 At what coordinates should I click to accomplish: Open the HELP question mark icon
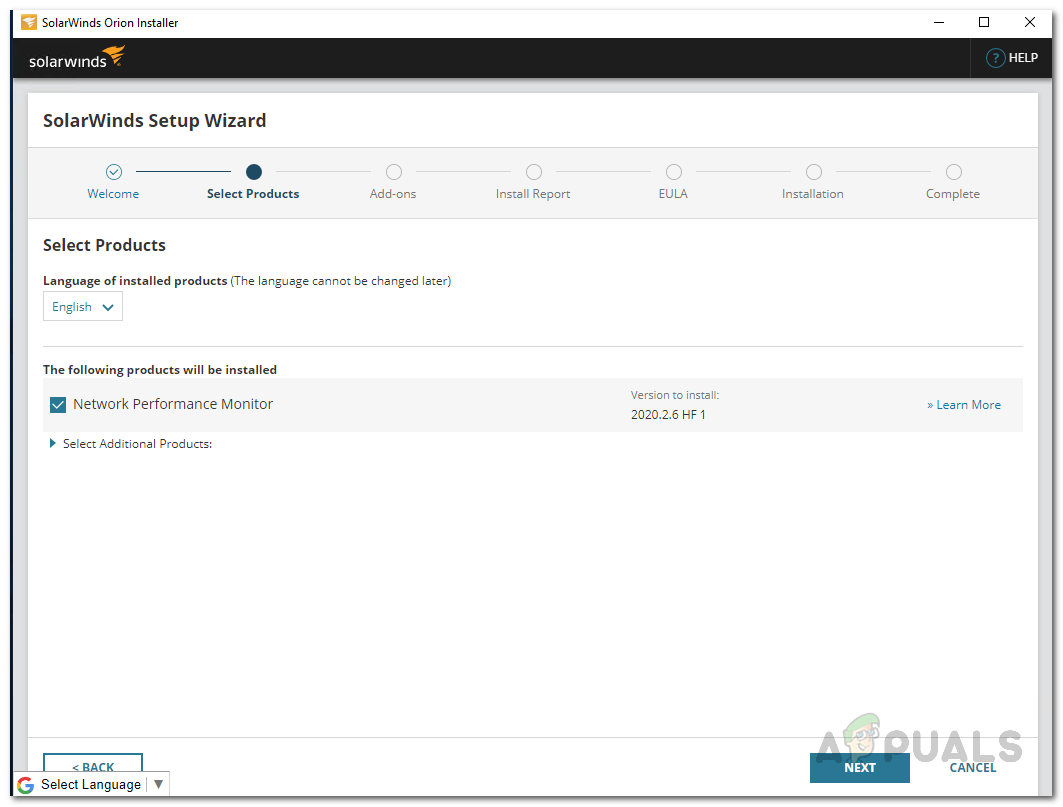(x=995, y=58)
